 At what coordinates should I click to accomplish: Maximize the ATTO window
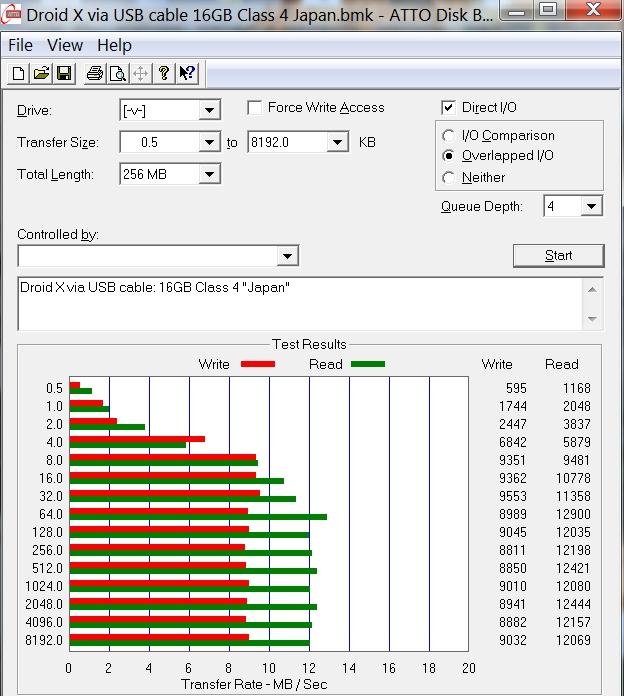pos(548,10)
